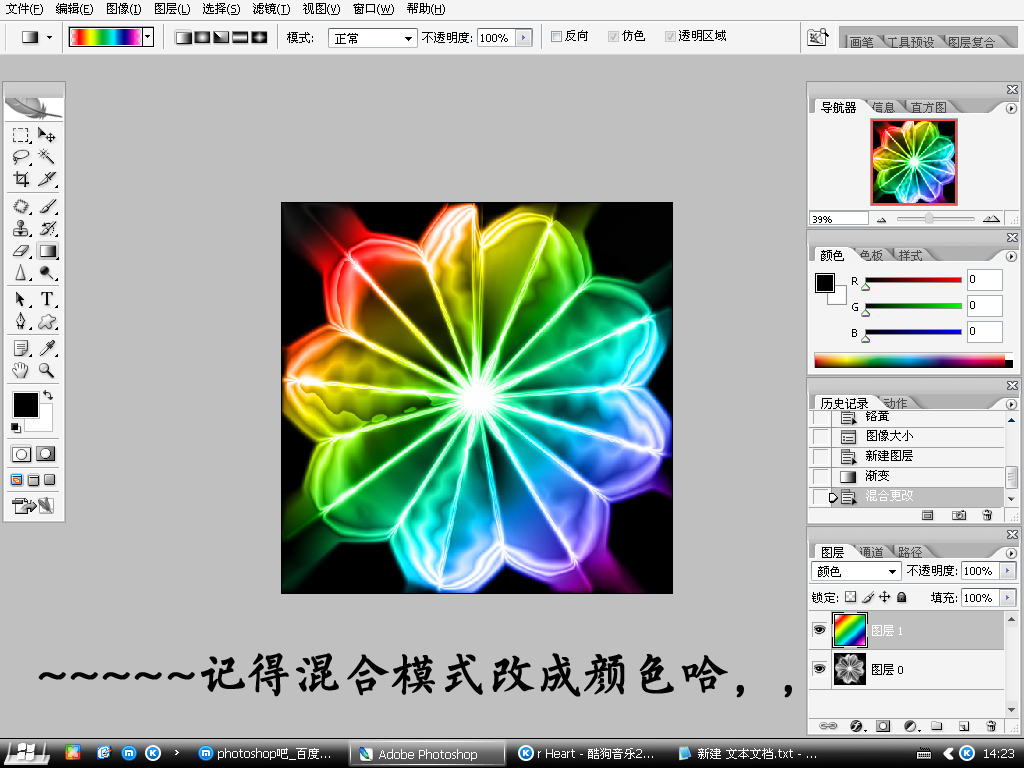Click the foreground color swatch in toolbox
Screen dimensions: 1024x768
(25, 404)
